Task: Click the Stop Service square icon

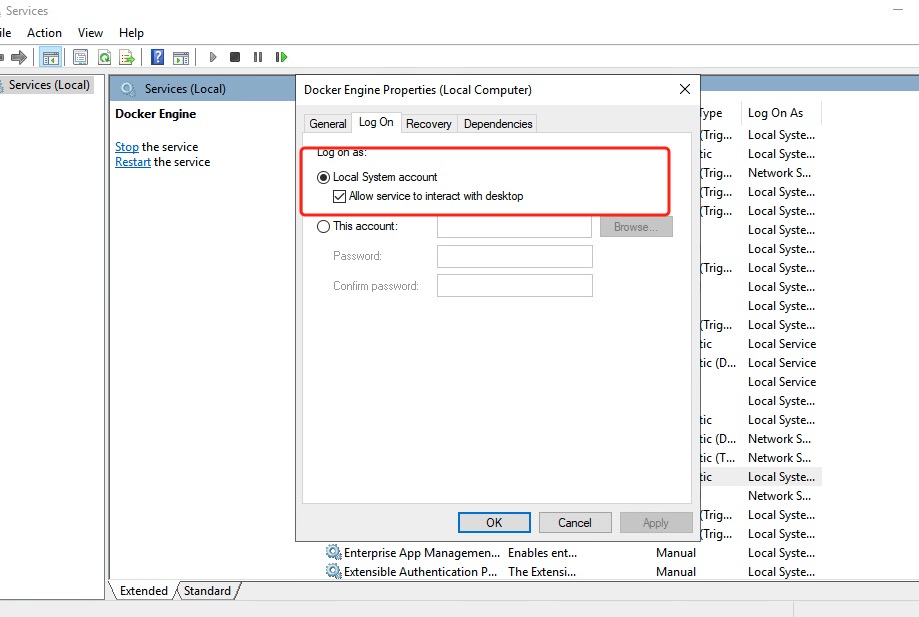Action: coord(235,57)
